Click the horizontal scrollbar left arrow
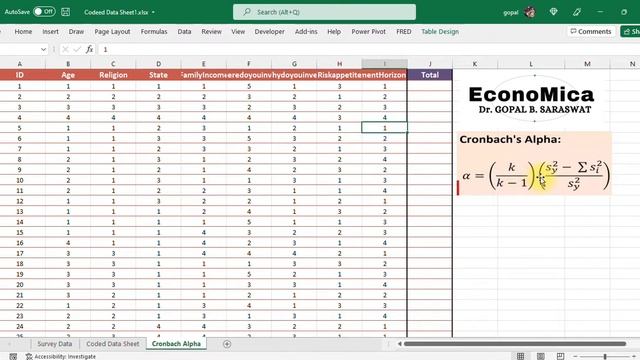Image resolution: width=640 pixels, height=360 pixels. (x=400, y=344)
